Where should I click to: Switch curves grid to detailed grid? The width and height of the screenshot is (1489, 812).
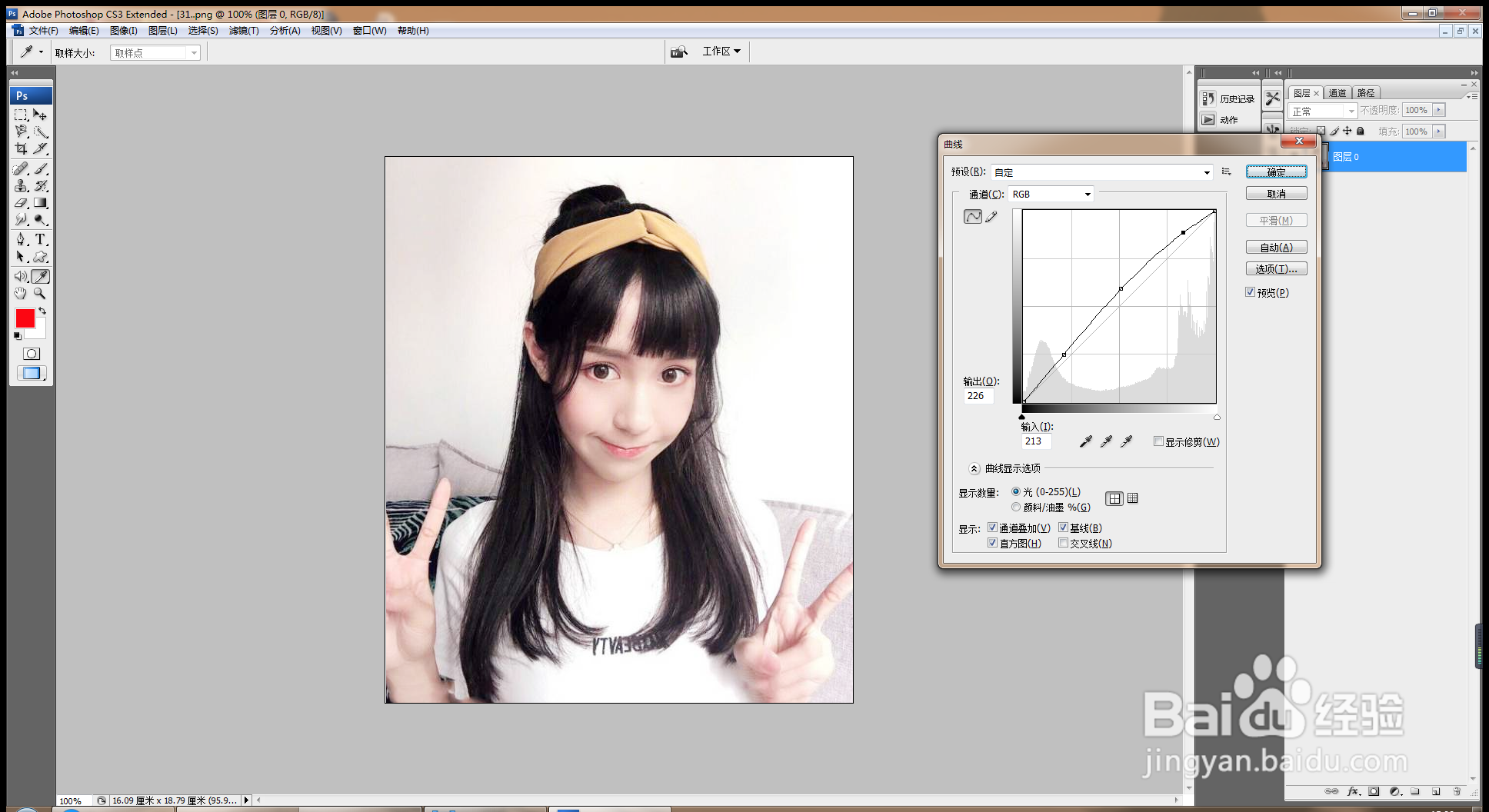coord(1133,498)
